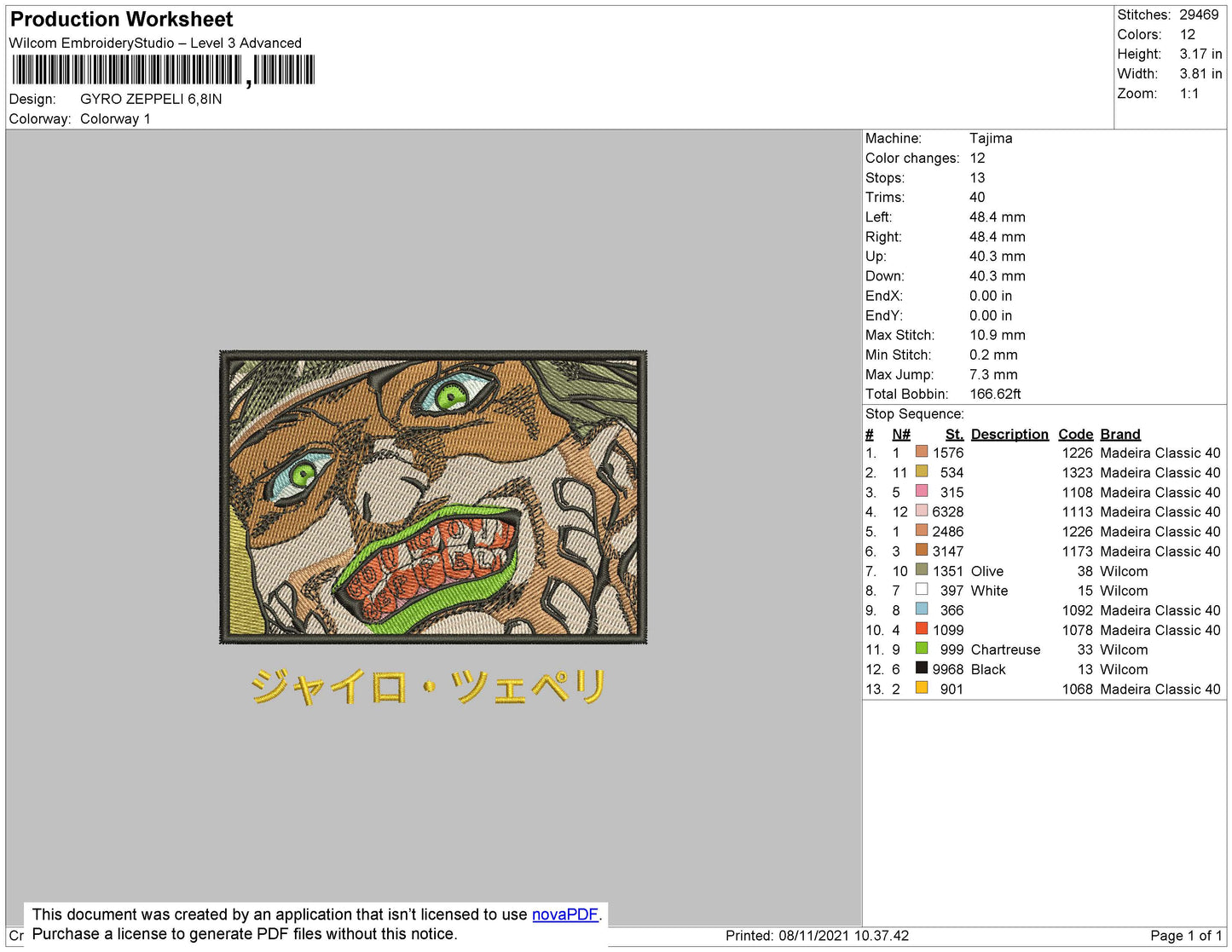Screen dimensions: 1232x952
Task: Click the stitch count 29469
Action: tap(1199, 14)
